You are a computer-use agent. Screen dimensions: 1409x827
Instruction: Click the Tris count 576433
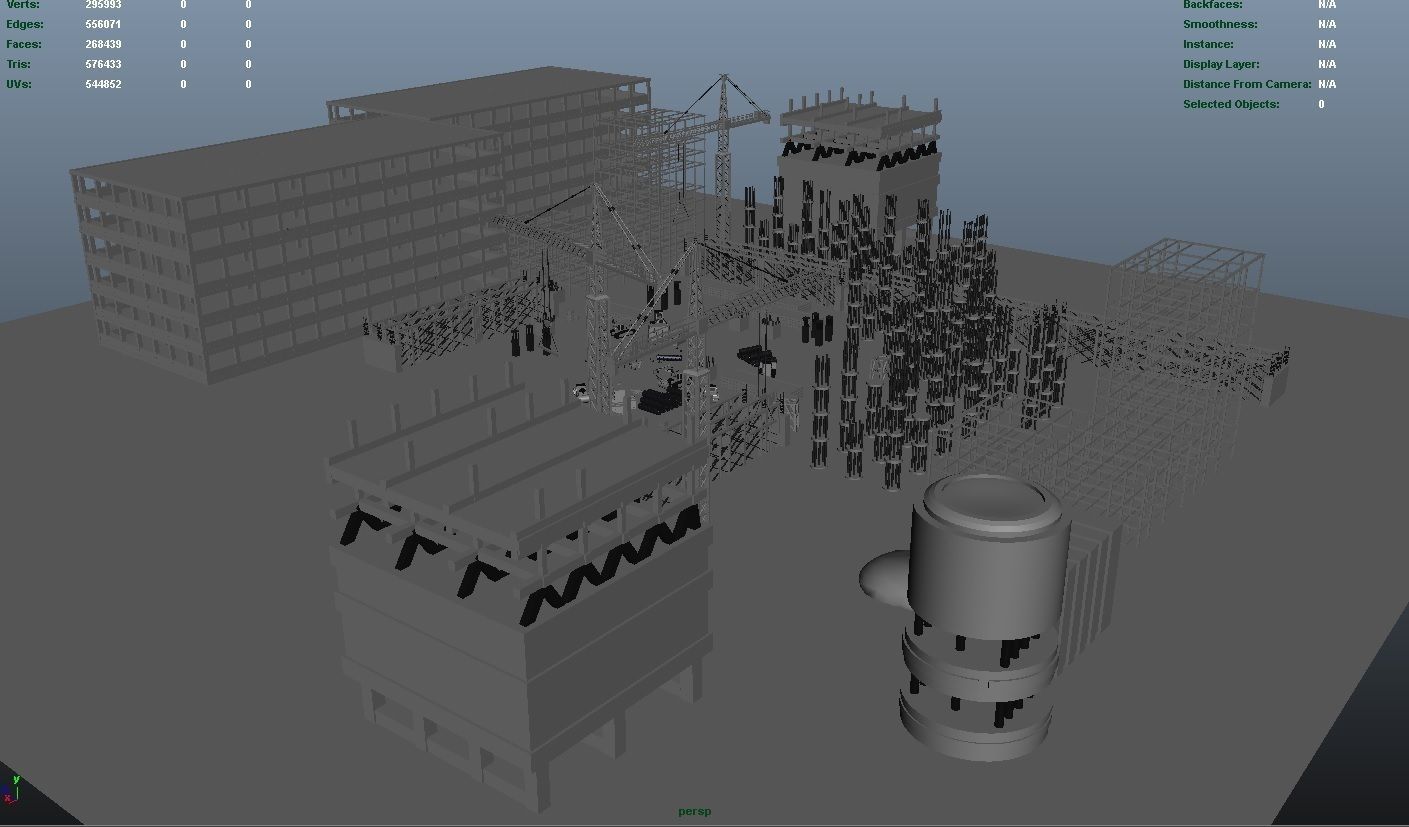tap(103, 64)
